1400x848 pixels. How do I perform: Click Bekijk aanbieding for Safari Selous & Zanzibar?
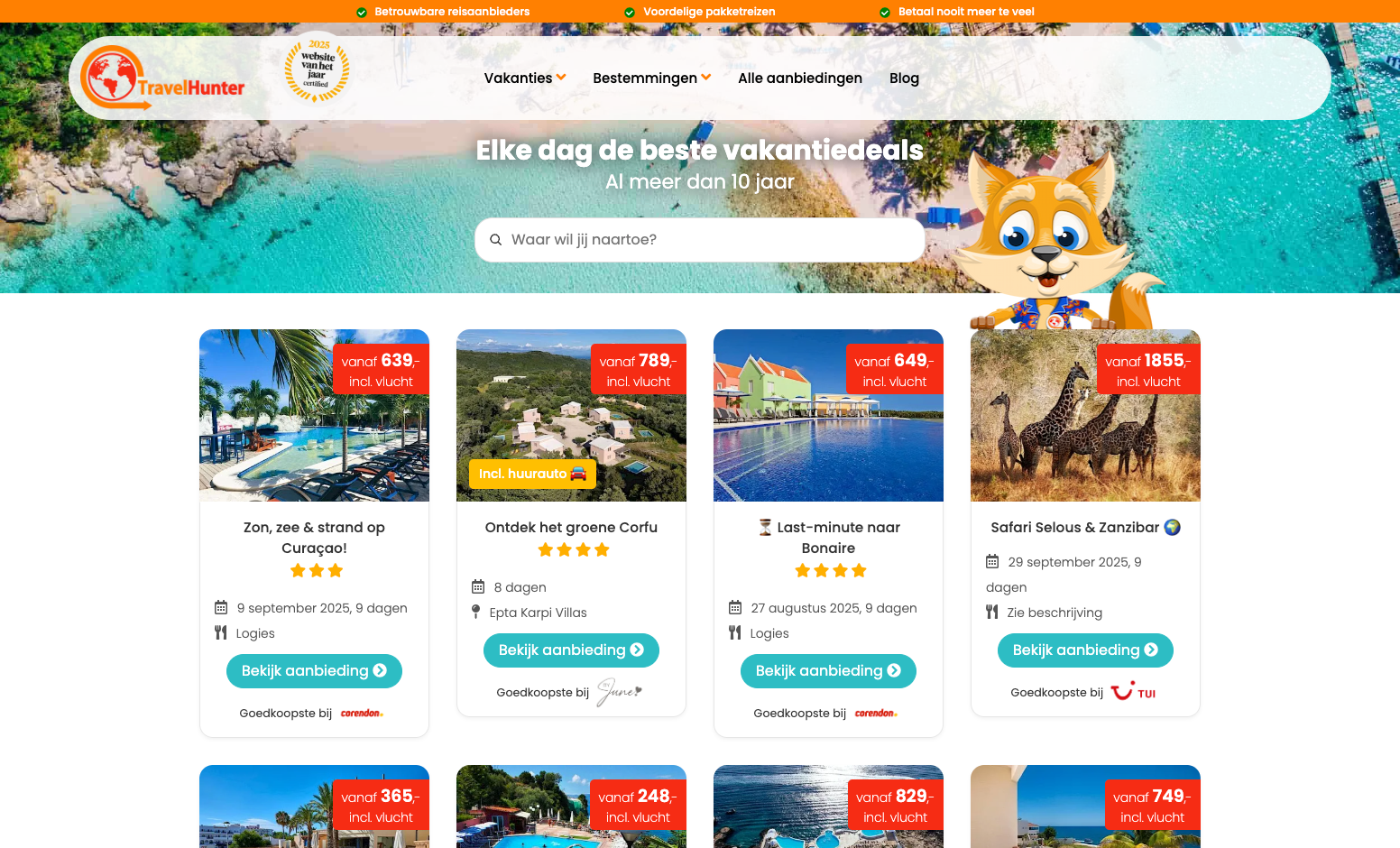pos(1085,650)
